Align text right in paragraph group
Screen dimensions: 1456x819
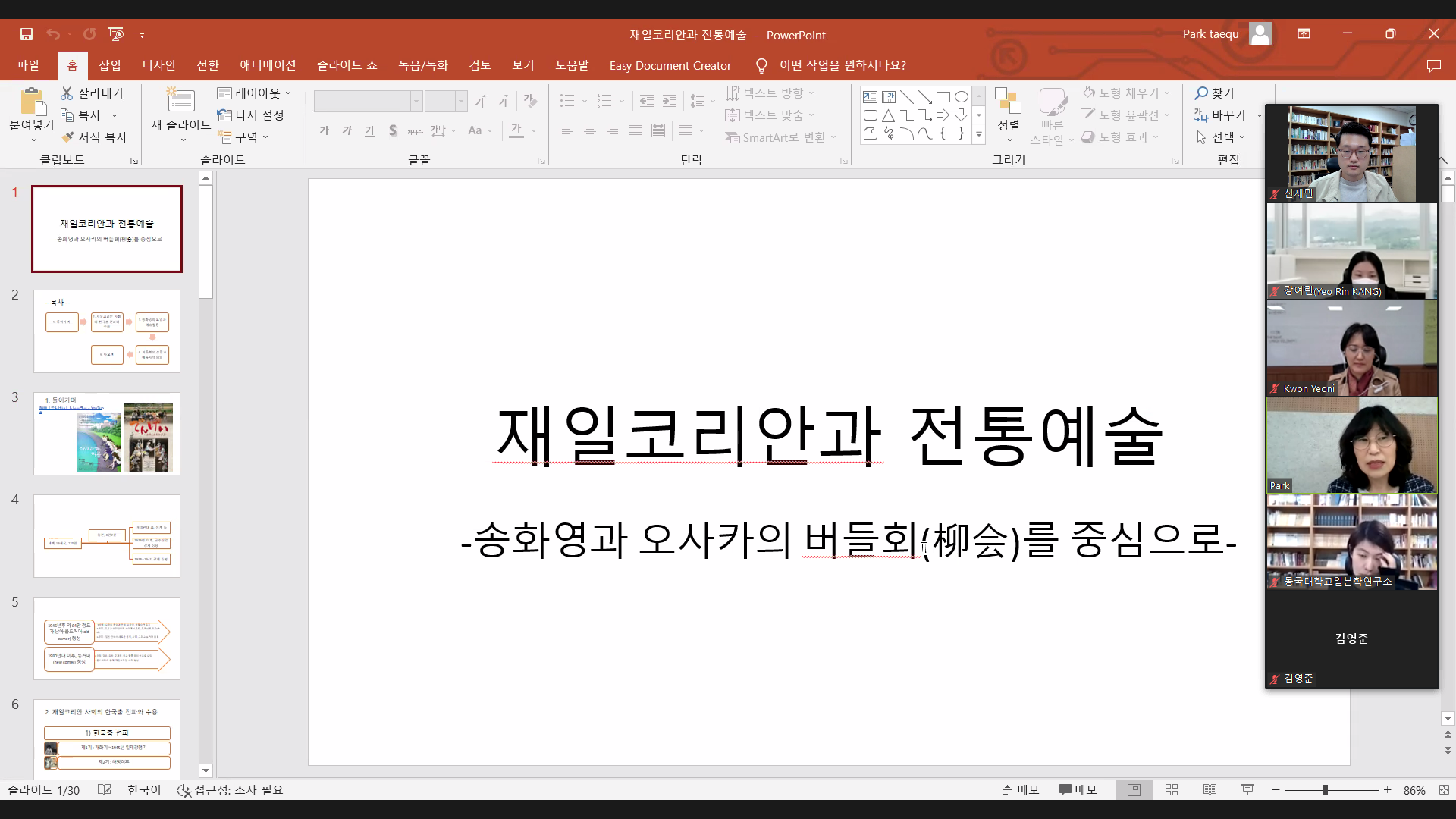(x=613, y=130)
